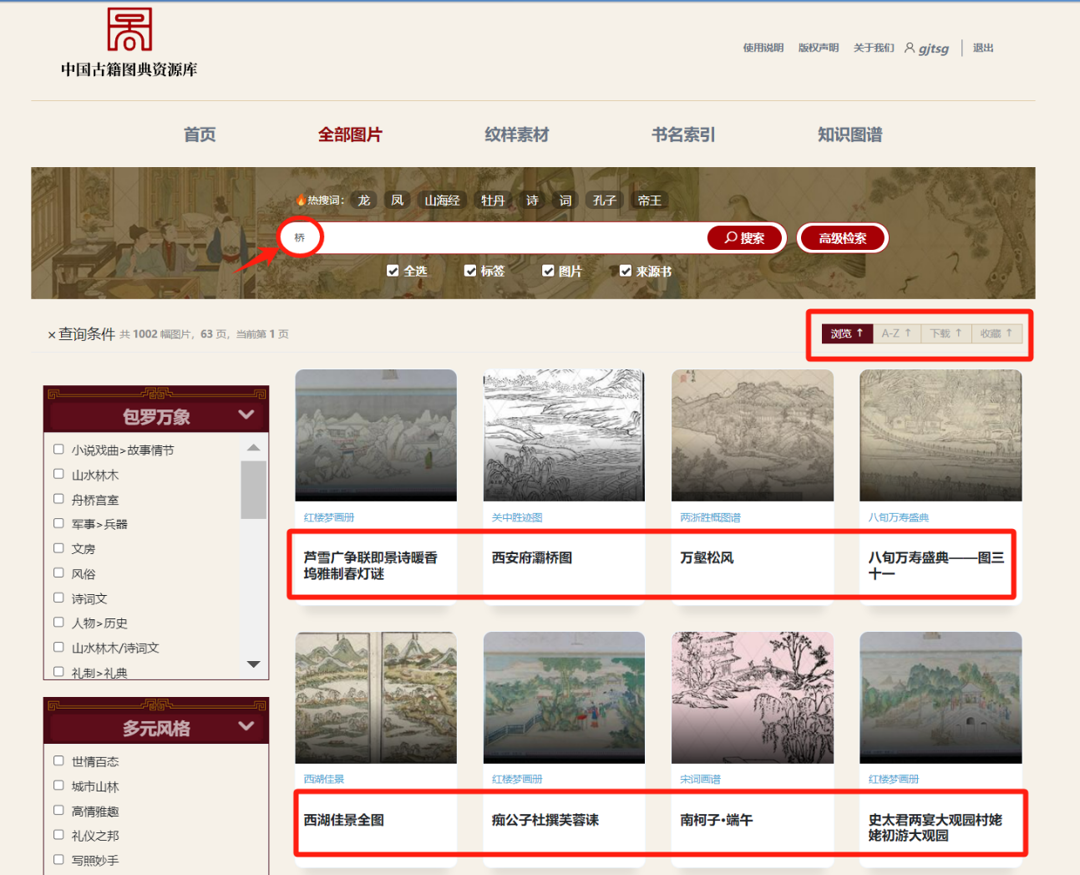The height and width of the screenshot is (875, 1080).
Task: Check the 文房 filter
Action: (59, 548)
